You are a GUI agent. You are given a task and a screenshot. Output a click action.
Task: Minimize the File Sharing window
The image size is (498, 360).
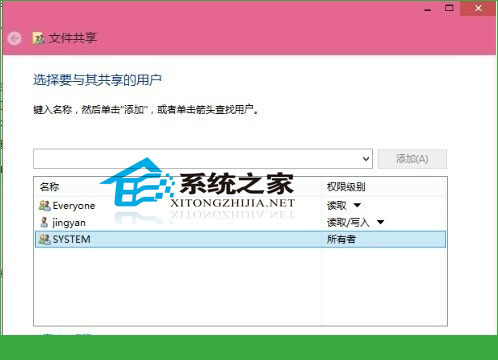point(428,9)
